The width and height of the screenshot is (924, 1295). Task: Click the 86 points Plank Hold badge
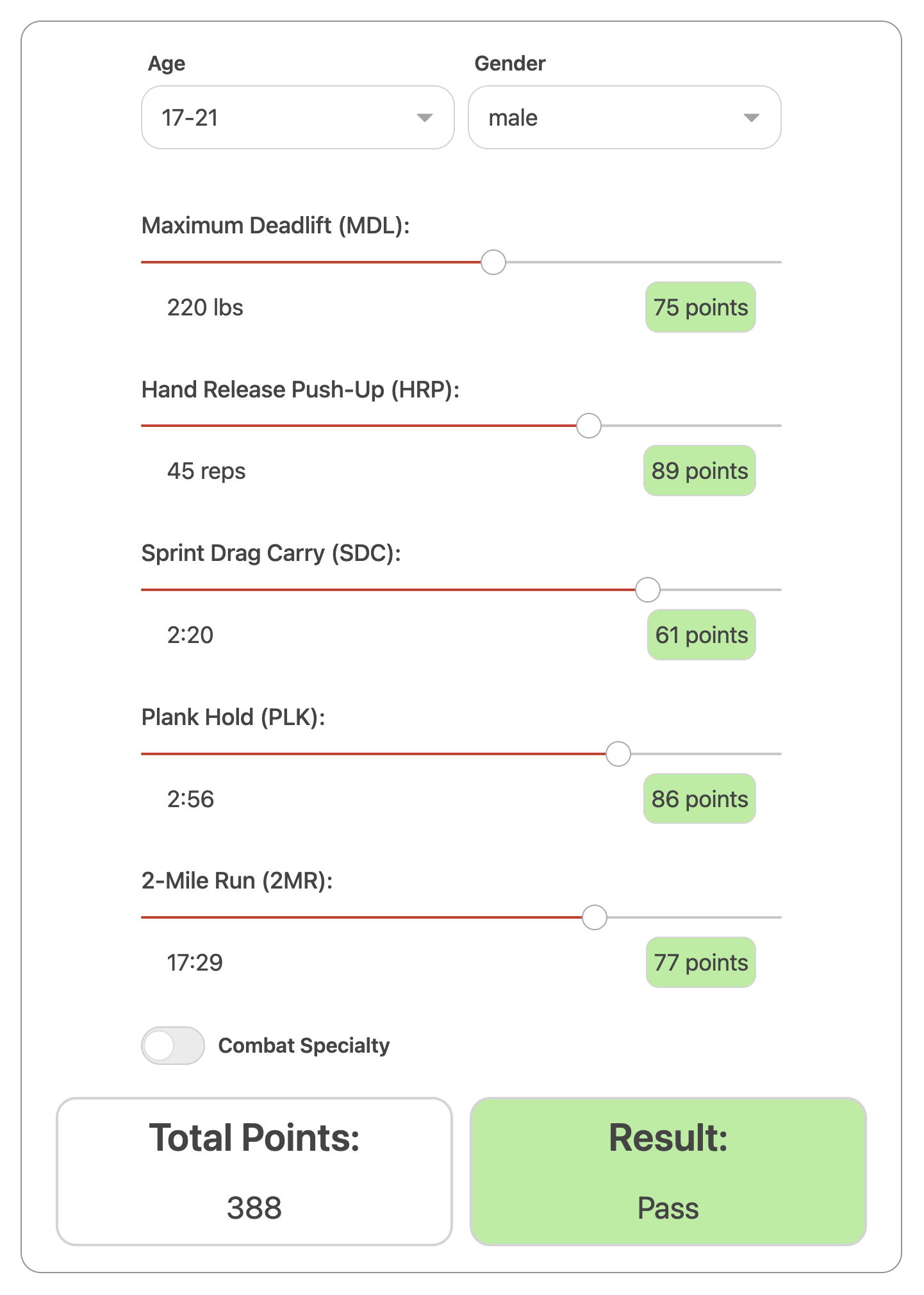coord(699,799)
